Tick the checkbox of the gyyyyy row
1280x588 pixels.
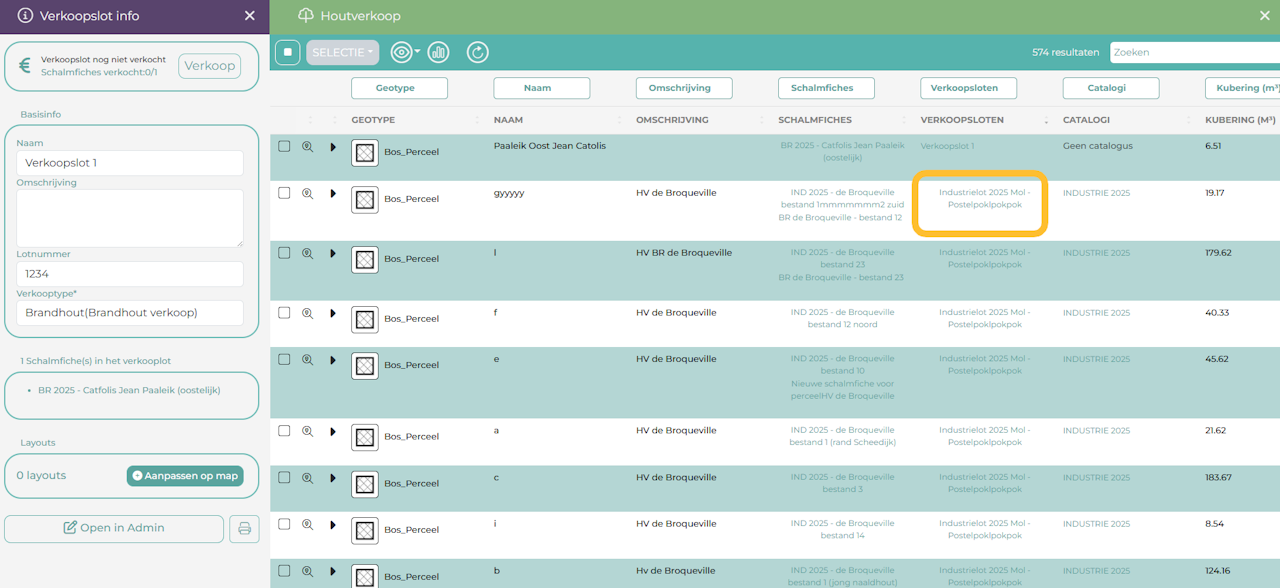pyautogui.click(x=284, y=193)
